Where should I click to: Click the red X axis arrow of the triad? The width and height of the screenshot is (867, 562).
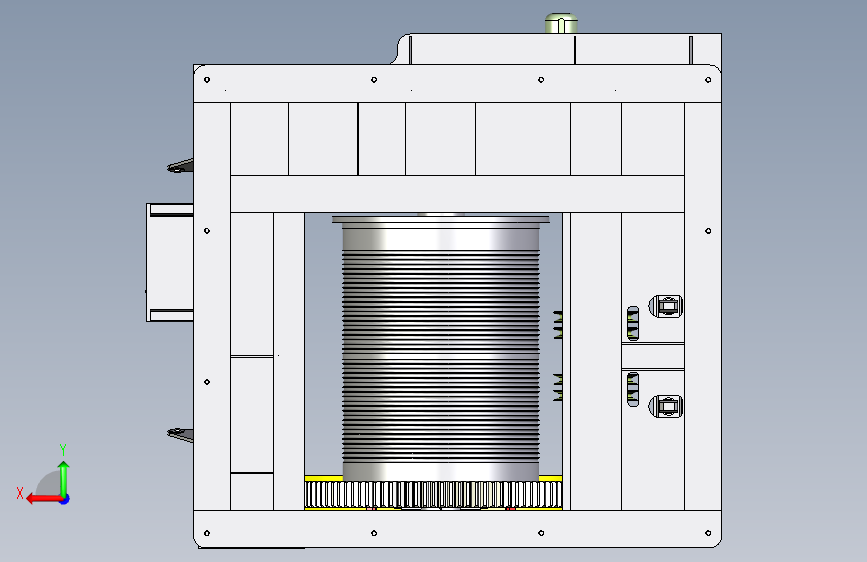pyautogui.click(x=43, y=499)
